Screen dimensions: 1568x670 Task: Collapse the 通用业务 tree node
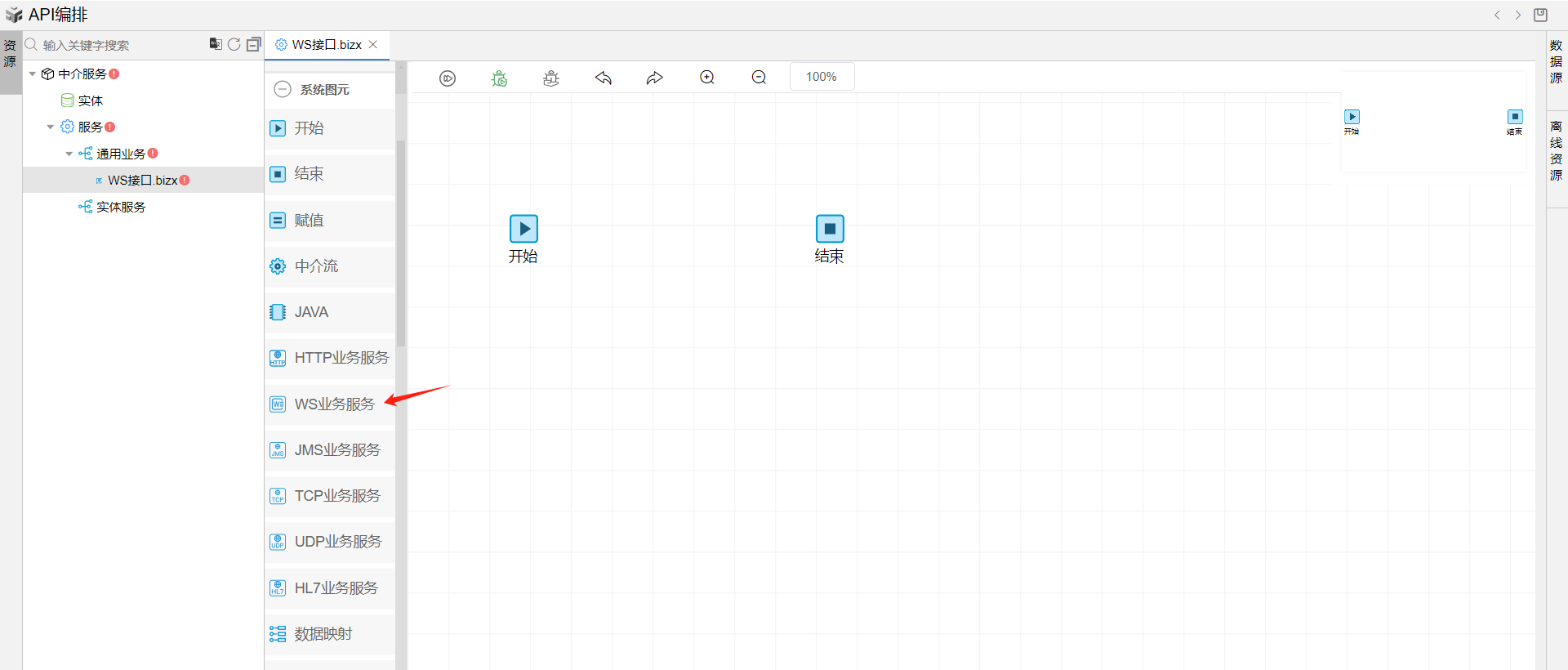[x=69, y=154]
